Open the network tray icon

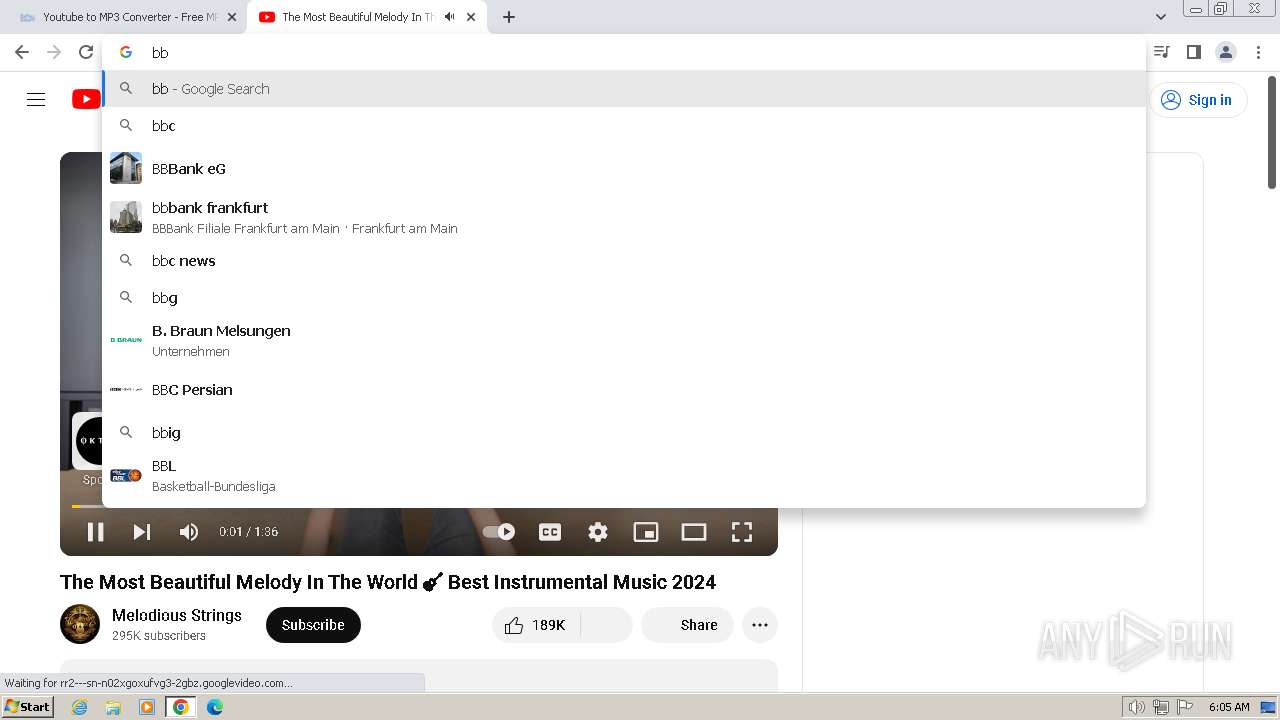click(x=1161, y=707)
